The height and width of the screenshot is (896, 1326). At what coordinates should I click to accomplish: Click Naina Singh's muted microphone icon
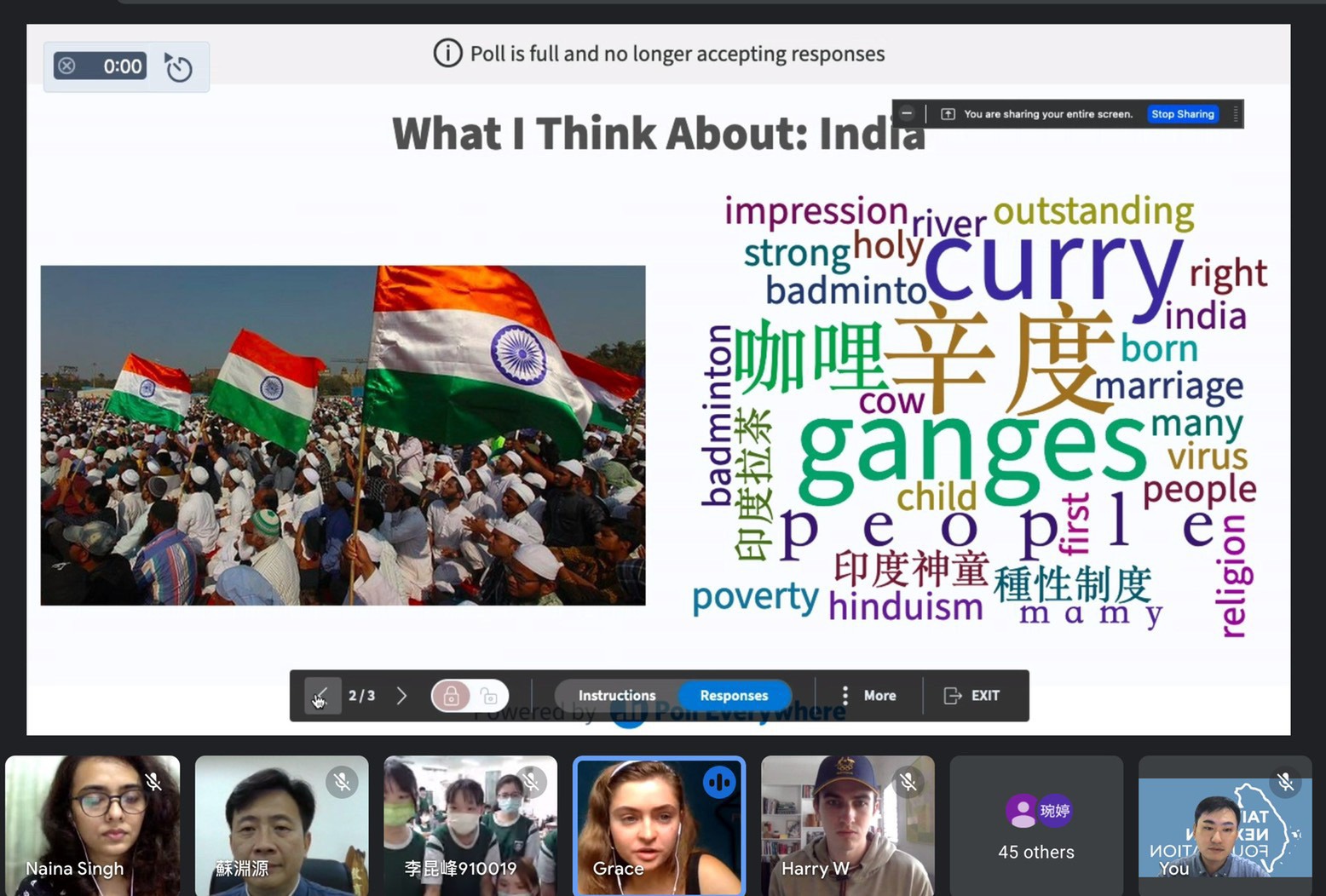[x=153, y=781]
